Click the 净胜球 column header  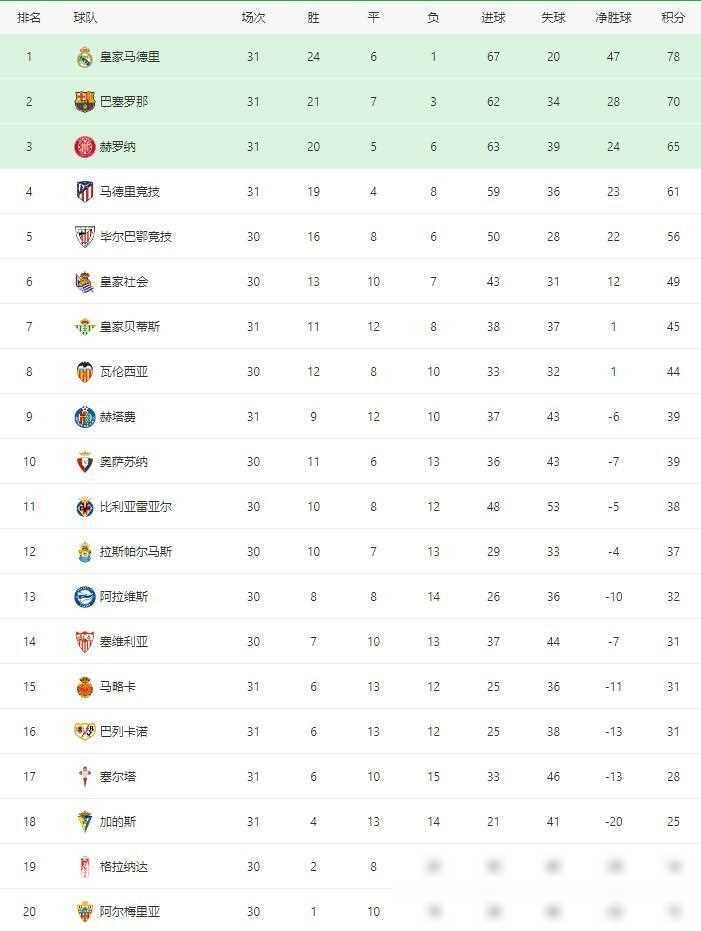coord(613,18)
